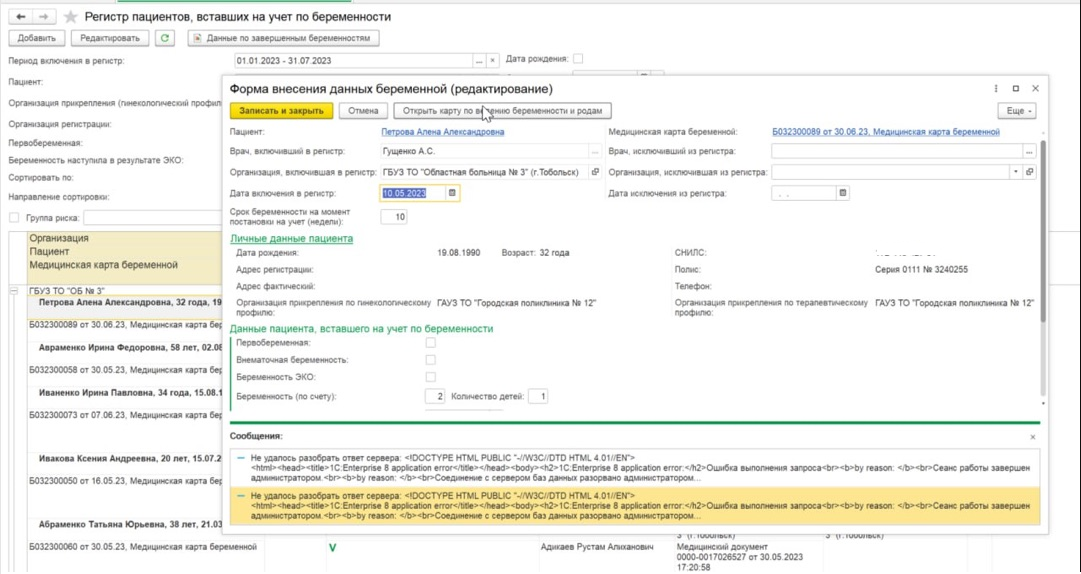Open patient link Петрова Алена Александровна
The width and height of the screenshot is (1081, 574).
[x=442, y=132]
